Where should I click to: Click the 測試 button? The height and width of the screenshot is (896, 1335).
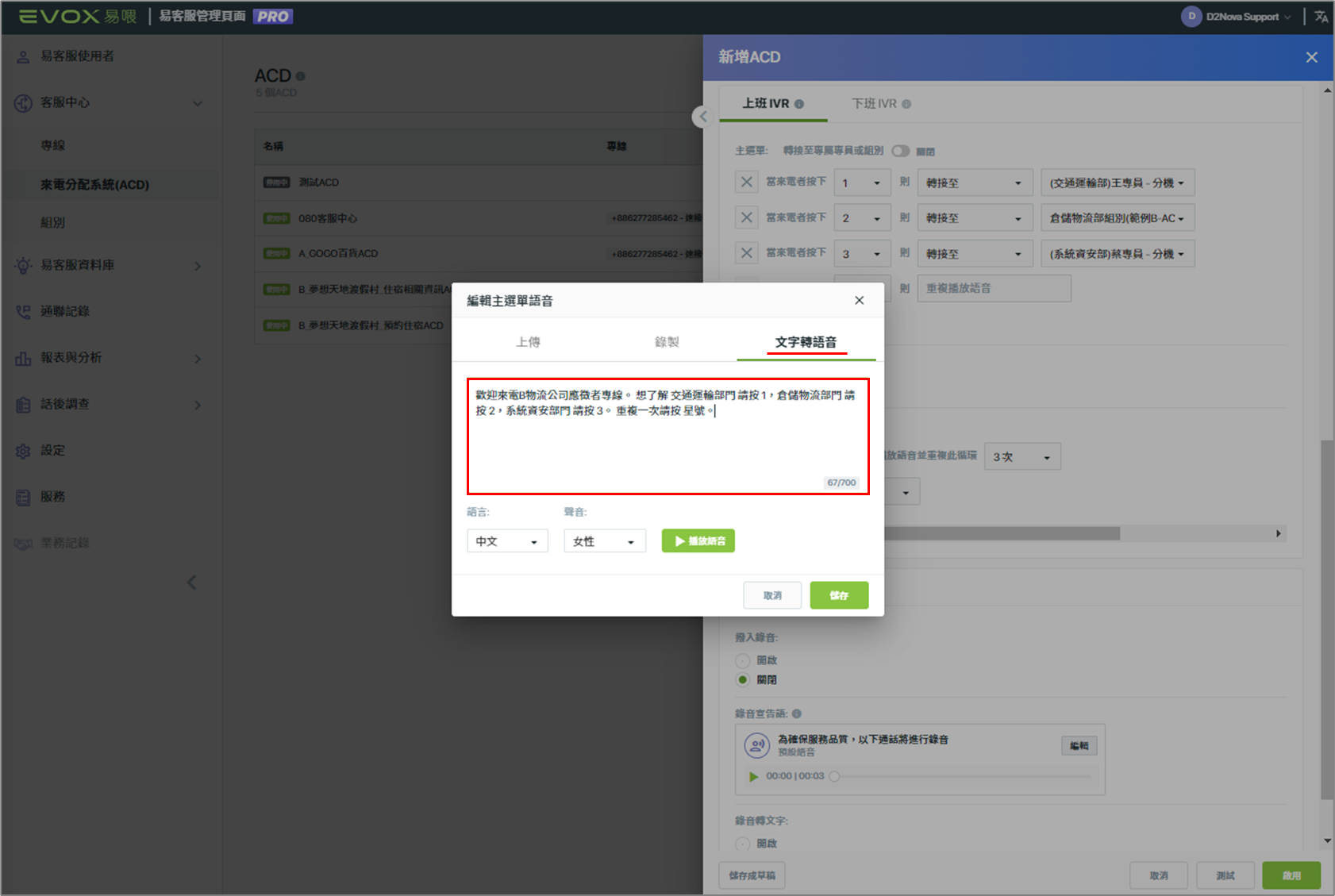point(1225,875)
